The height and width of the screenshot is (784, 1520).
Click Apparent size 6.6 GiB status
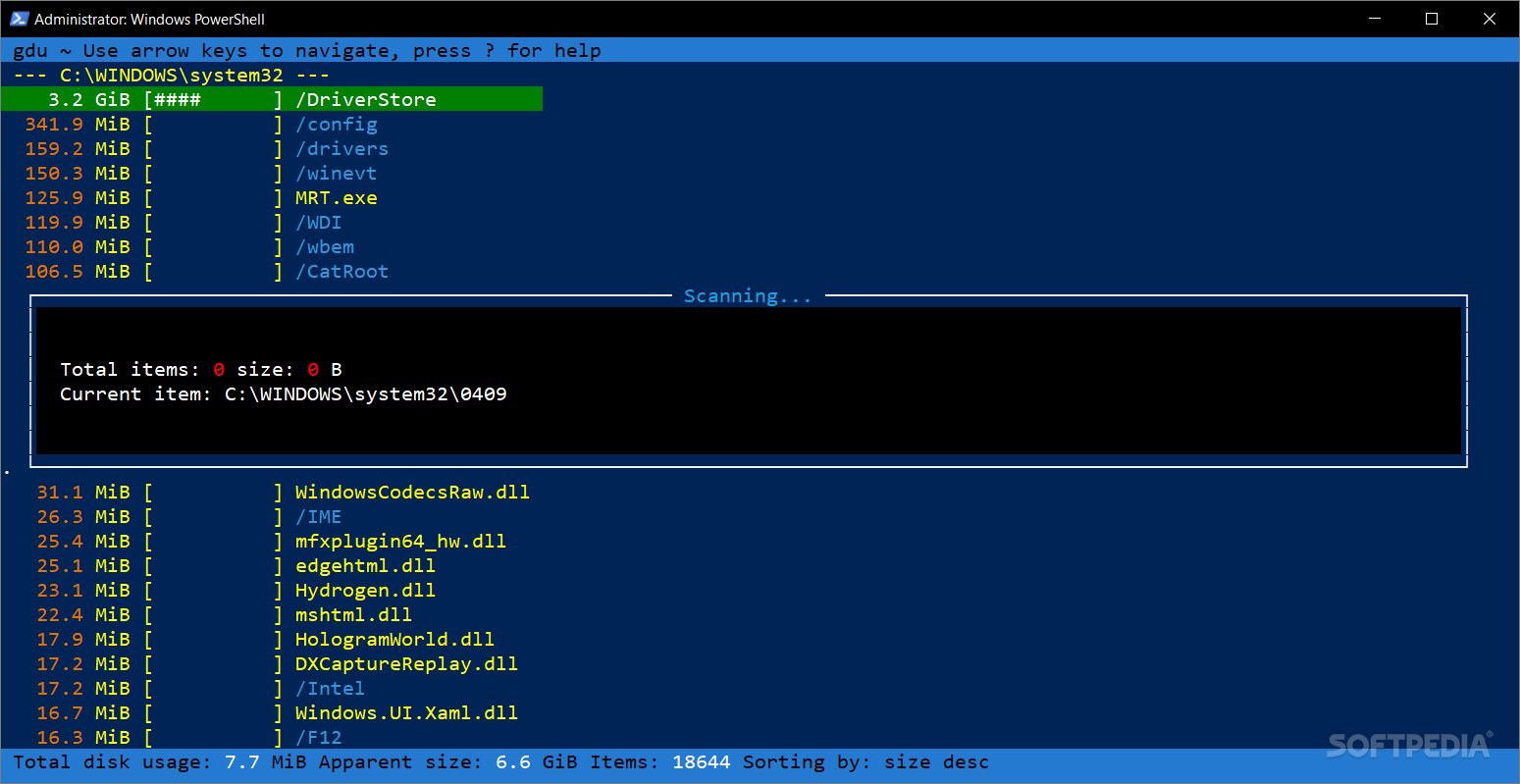(x=448, y=761)
